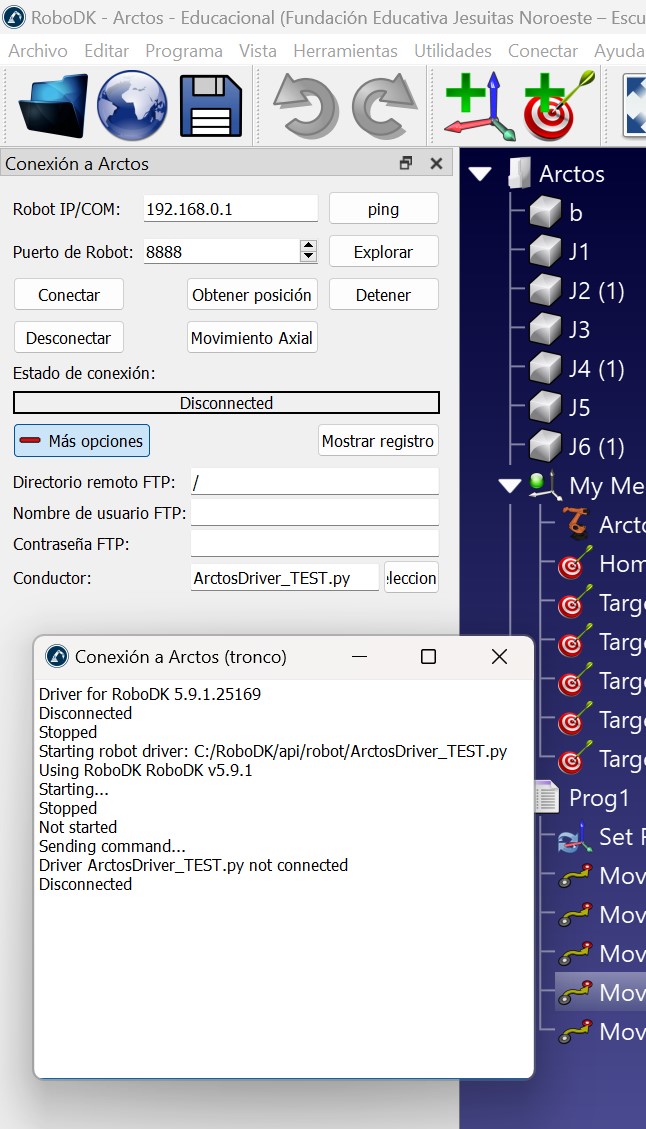Viewport: 646px width, 1129px height.
Task: Click the Conectar button in panel
Action: tap(69, 294)
